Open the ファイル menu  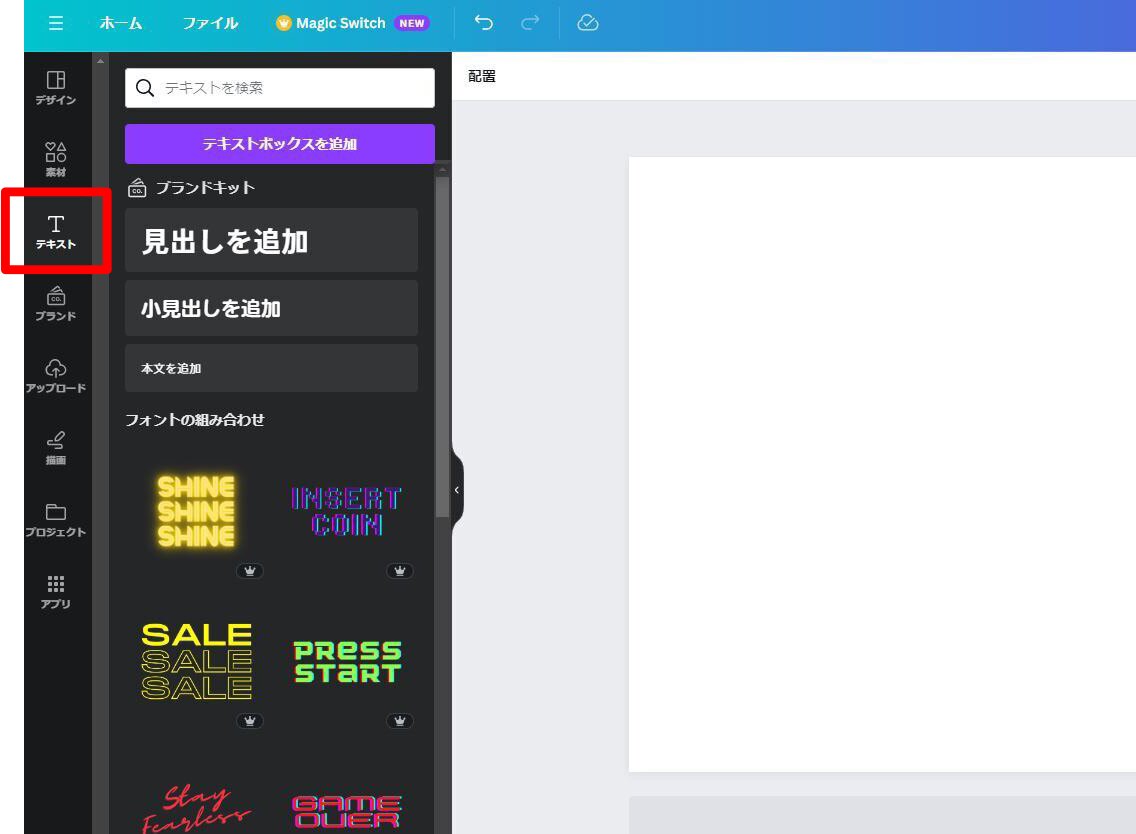pyautogui.click(x=210, y=23)
